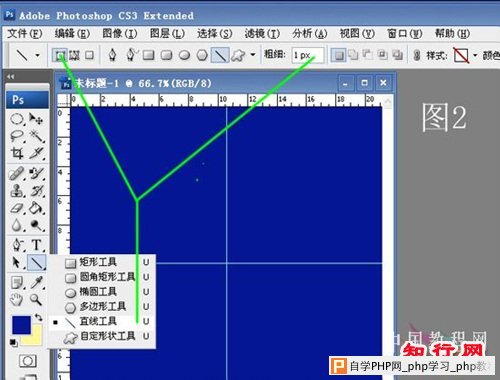
Task: Enable Shape Layers mode in options bar
Action: tap(60, 55)
